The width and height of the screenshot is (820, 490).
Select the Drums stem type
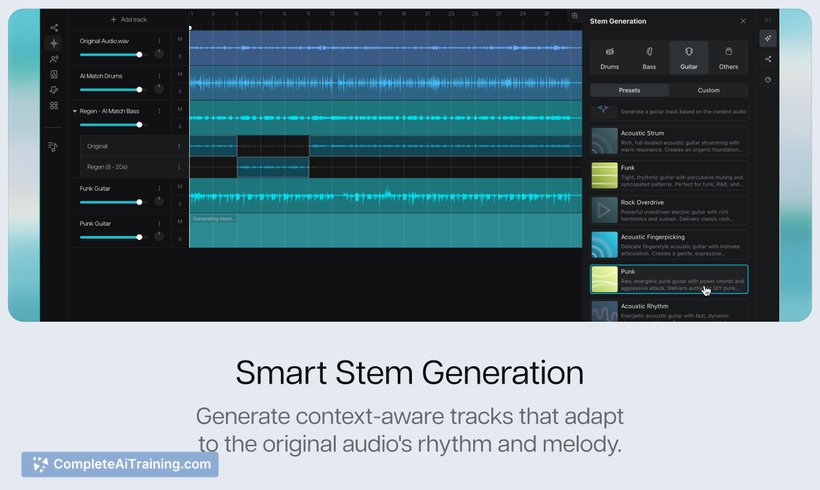tap(609, 57)
